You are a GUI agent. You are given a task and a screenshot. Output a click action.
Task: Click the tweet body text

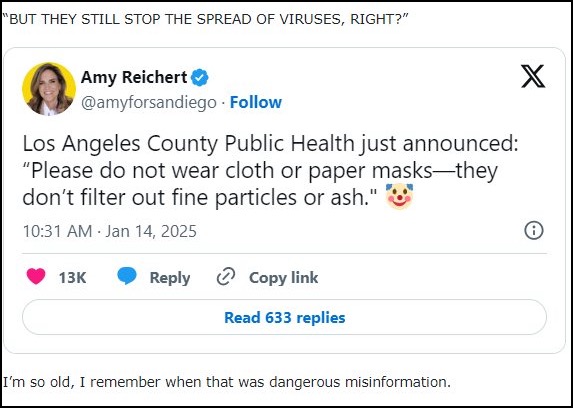click(270, 171)
